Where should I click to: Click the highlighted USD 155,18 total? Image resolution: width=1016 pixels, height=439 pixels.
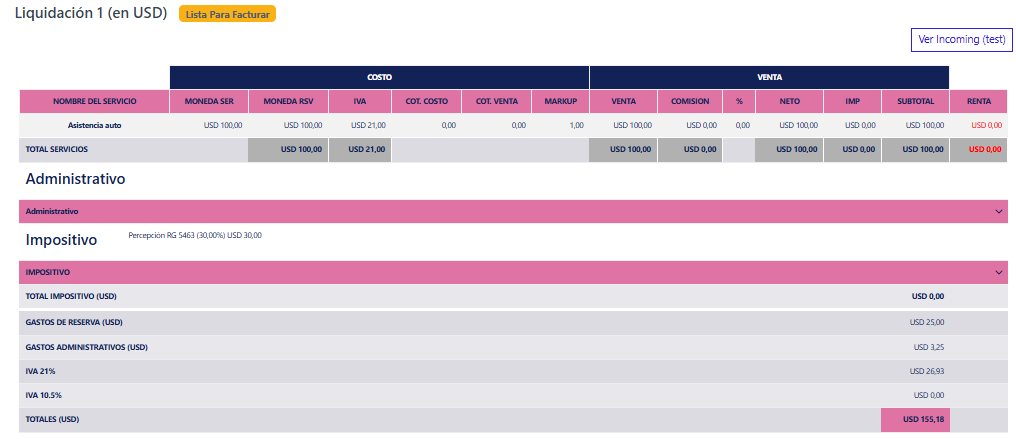[x=916, y=420]
